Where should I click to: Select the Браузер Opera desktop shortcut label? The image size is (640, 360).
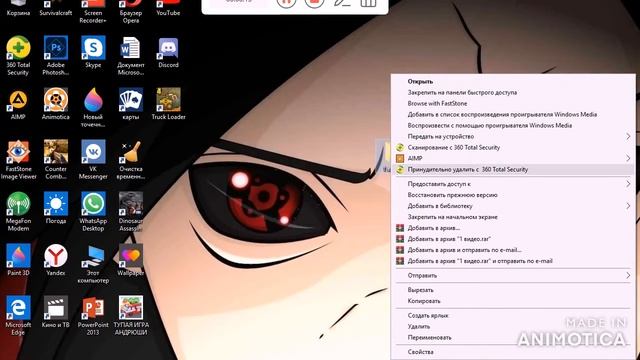click(131, 16)
